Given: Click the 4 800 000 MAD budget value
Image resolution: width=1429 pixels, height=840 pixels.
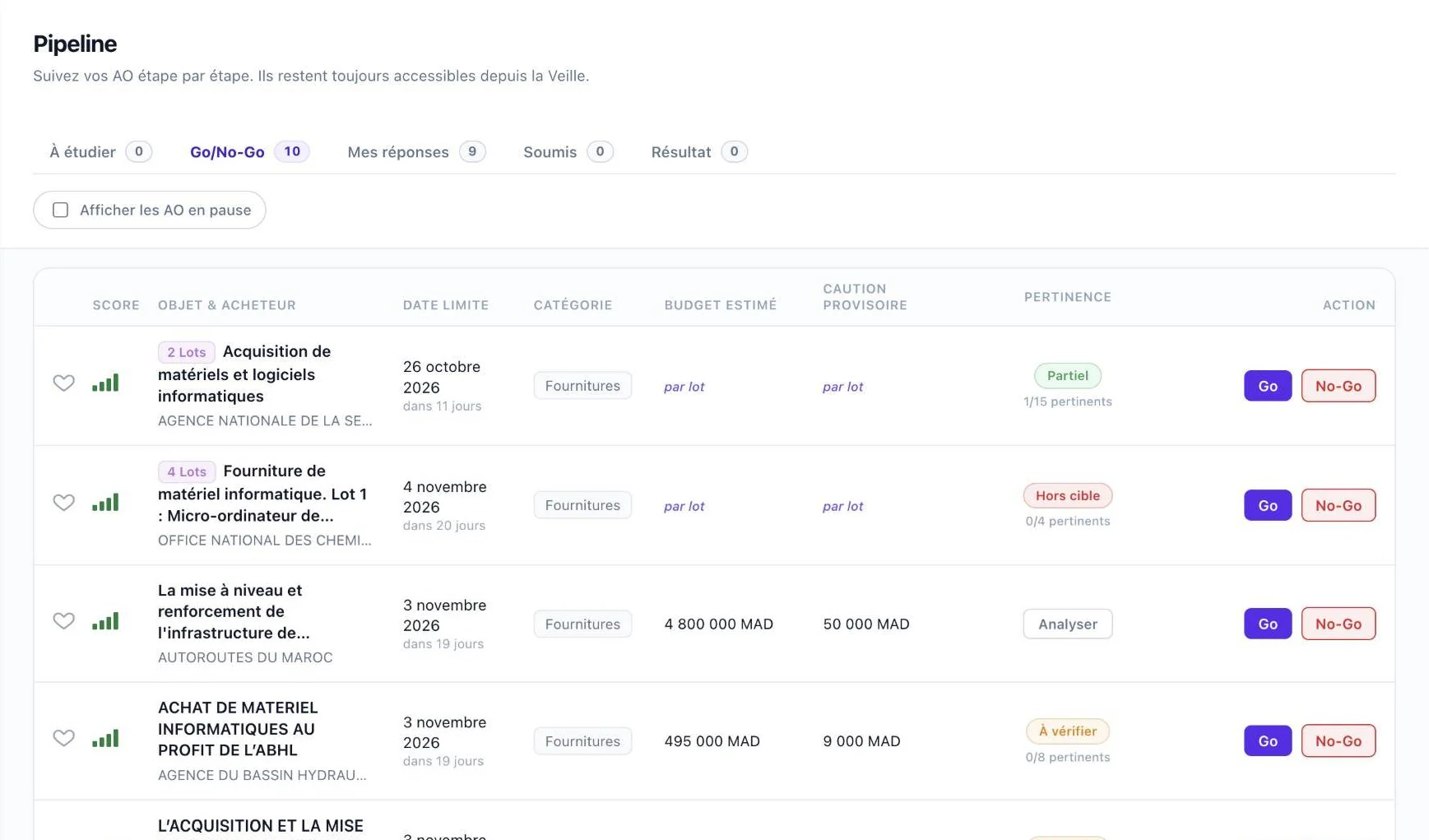Looking at the screenshot, I should tap(719, 624).
